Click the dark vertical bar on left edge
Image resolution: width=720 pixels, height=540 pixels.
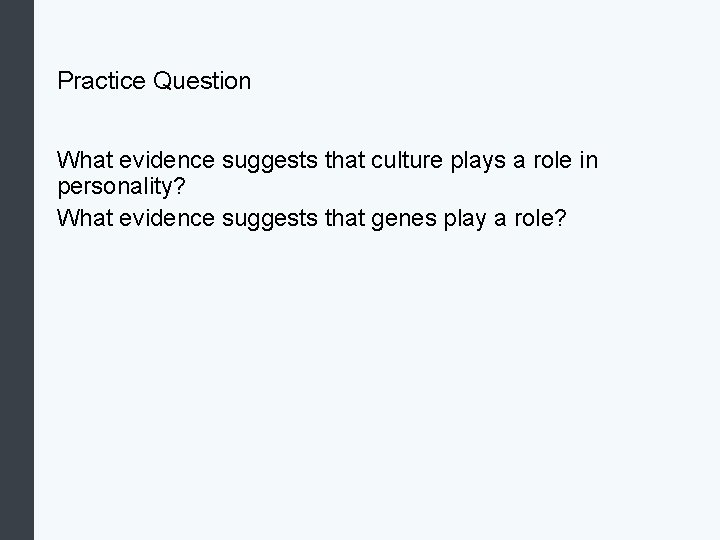[x=16, y=270]
